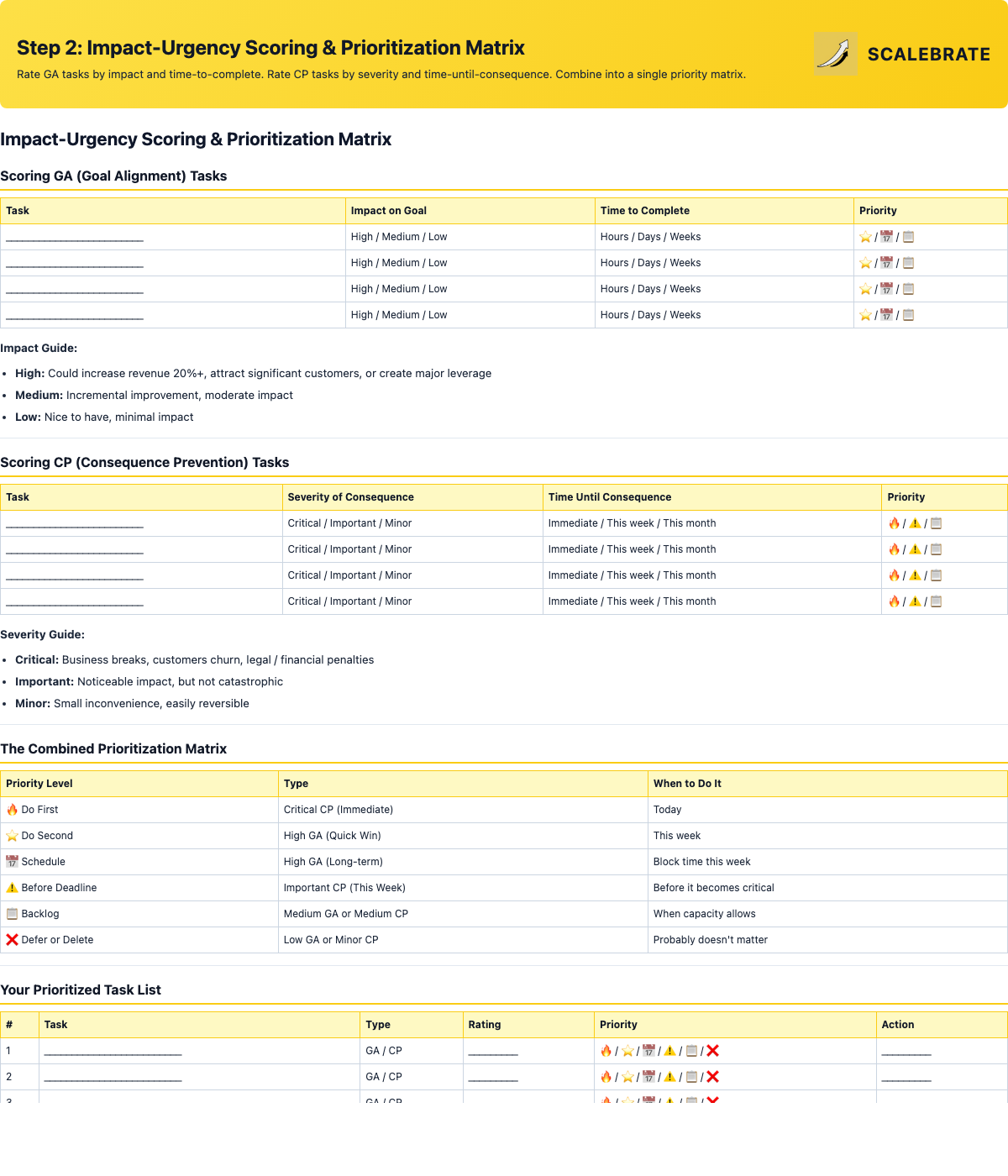Click 'Minor: Small inconvenience' bullet
The width and height of the screenshot is (1008, 1176).
coord(132,703)
